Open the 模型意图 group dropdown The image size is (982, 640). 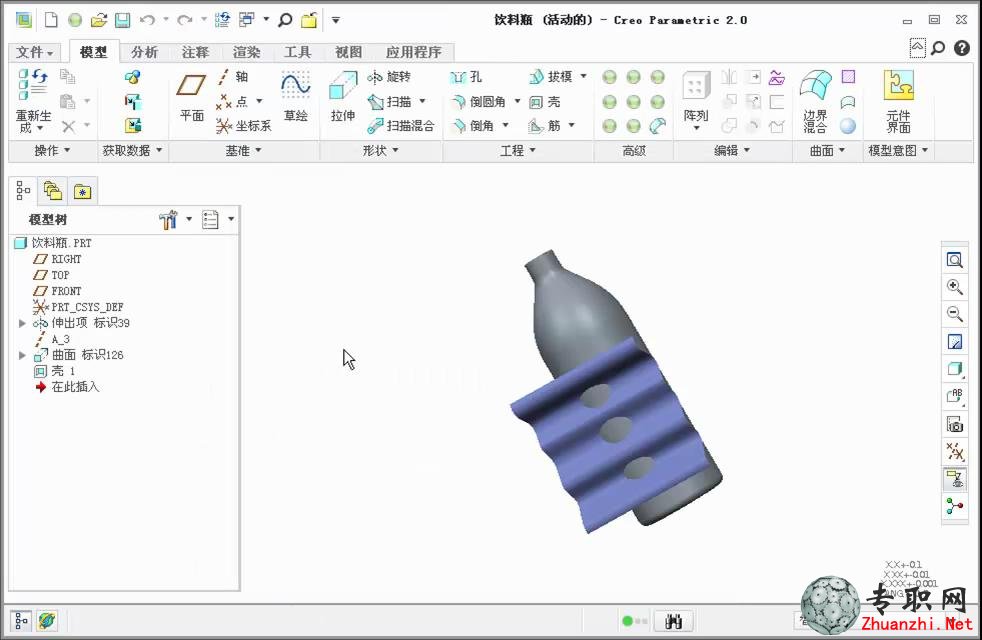897,150
